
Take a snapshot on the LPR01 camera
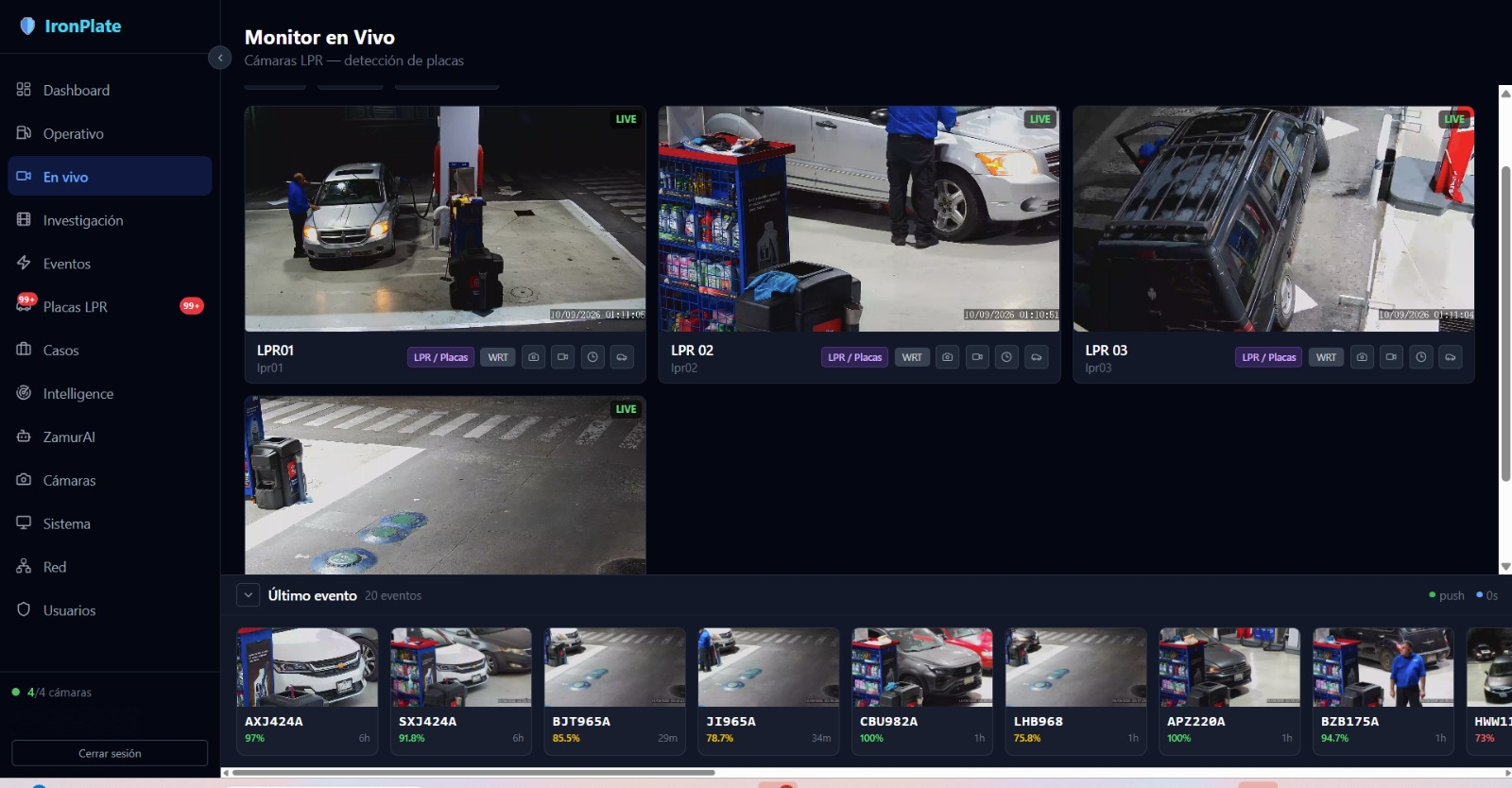coord(534,357)
